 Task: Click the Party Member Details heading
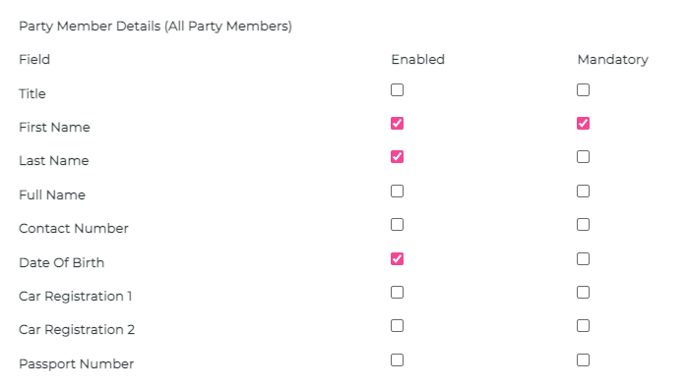coord(155,26)
